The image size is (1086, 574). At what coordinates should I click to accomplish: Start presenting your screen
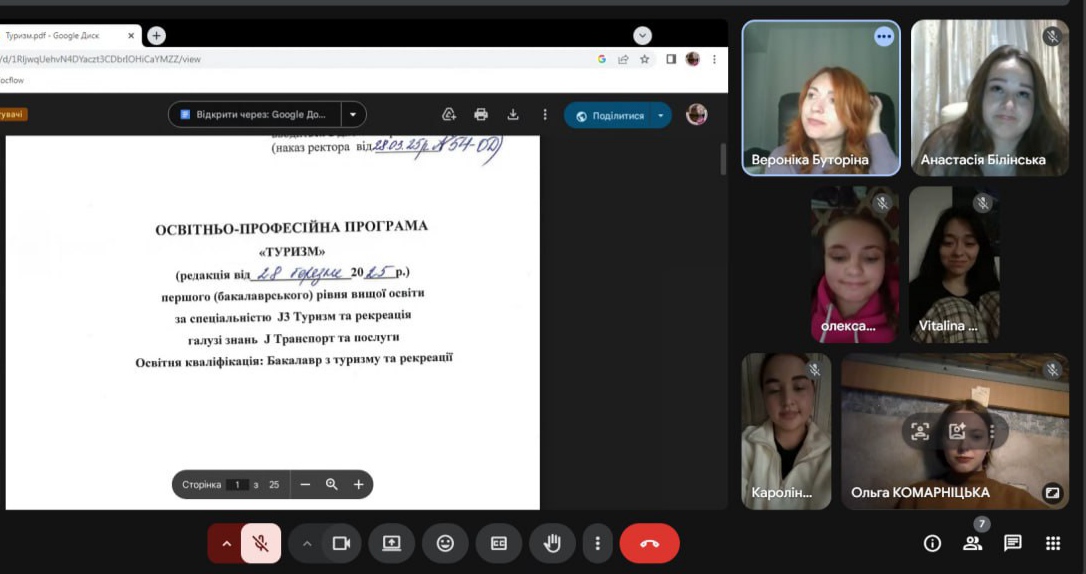(391, 543)
